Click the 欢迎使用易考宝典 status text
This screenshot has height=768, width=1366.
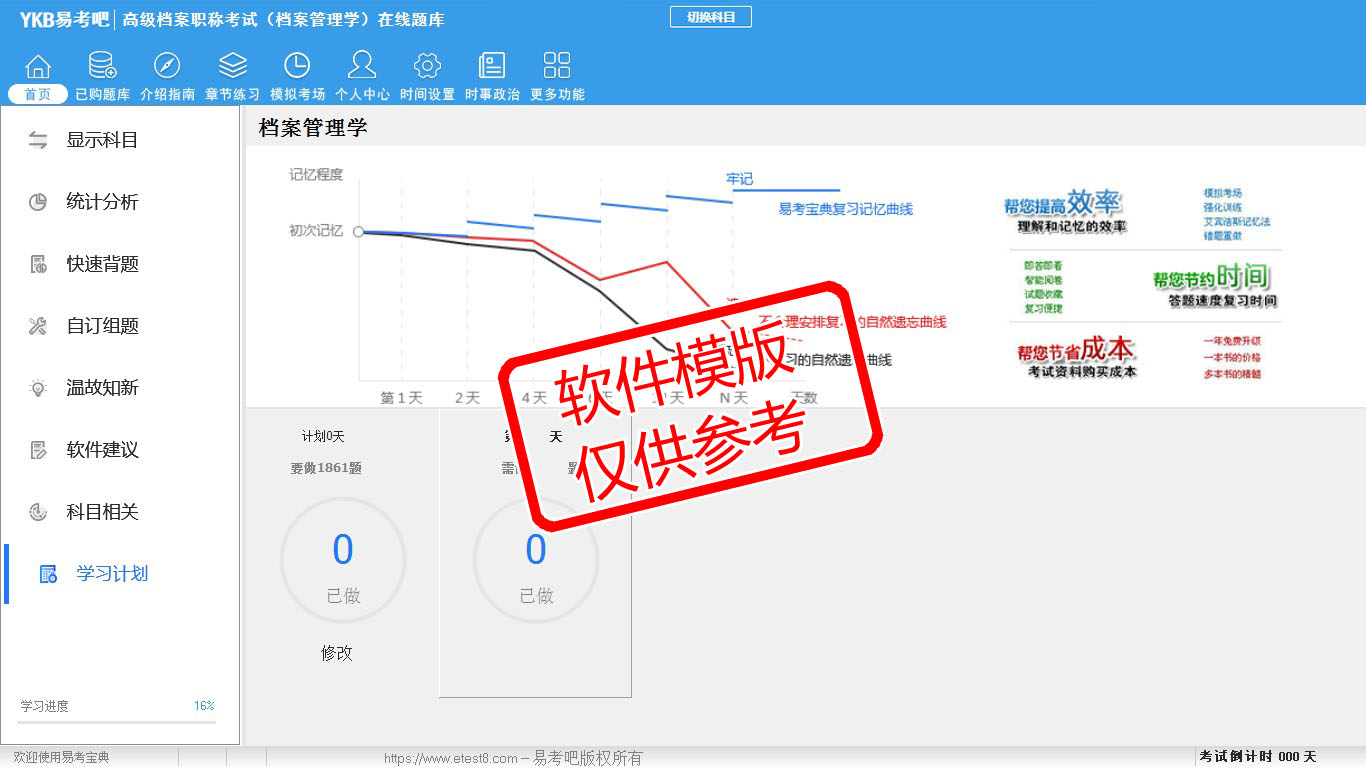(61, 757)
